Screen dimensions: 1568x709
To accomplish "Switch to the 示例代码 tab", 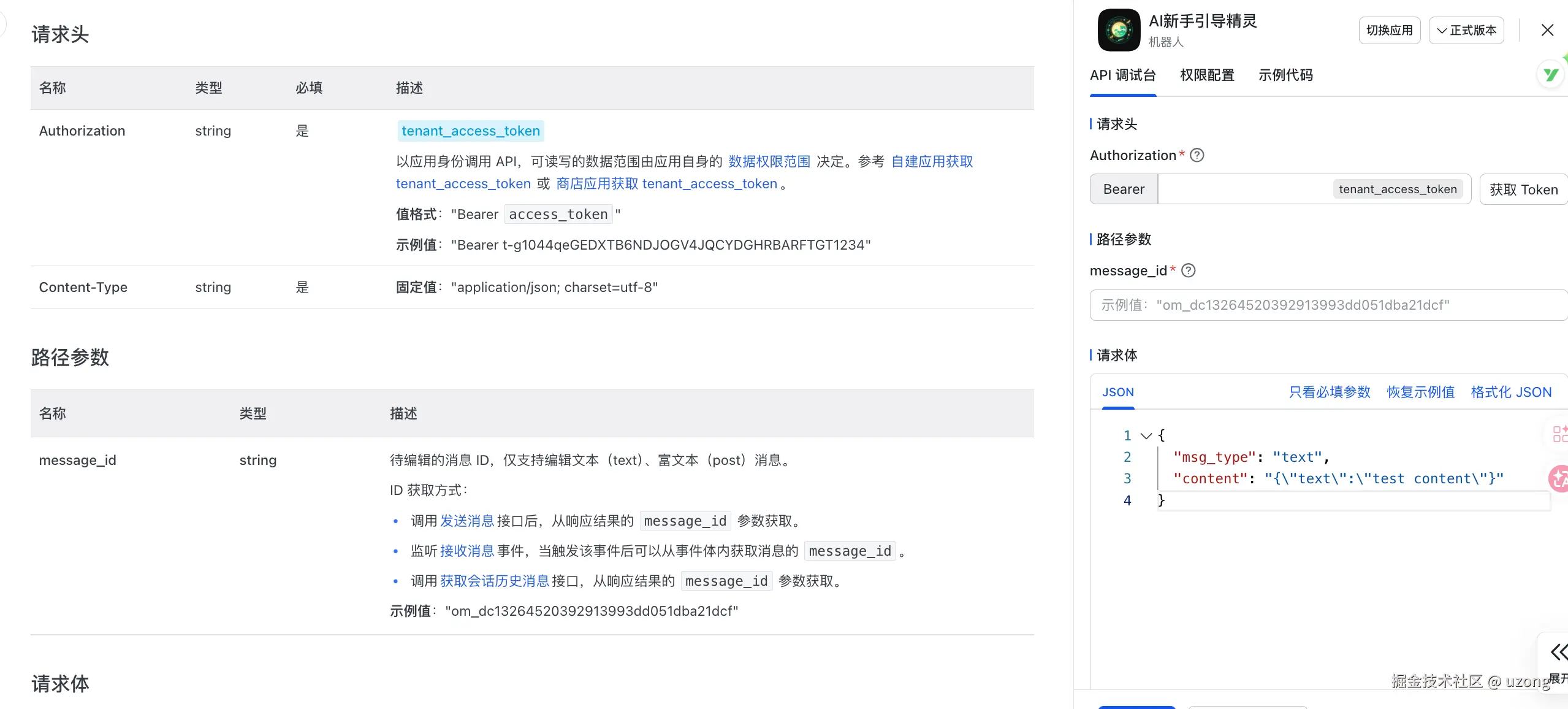I will pyautogui.click(x=1285, y=75).
